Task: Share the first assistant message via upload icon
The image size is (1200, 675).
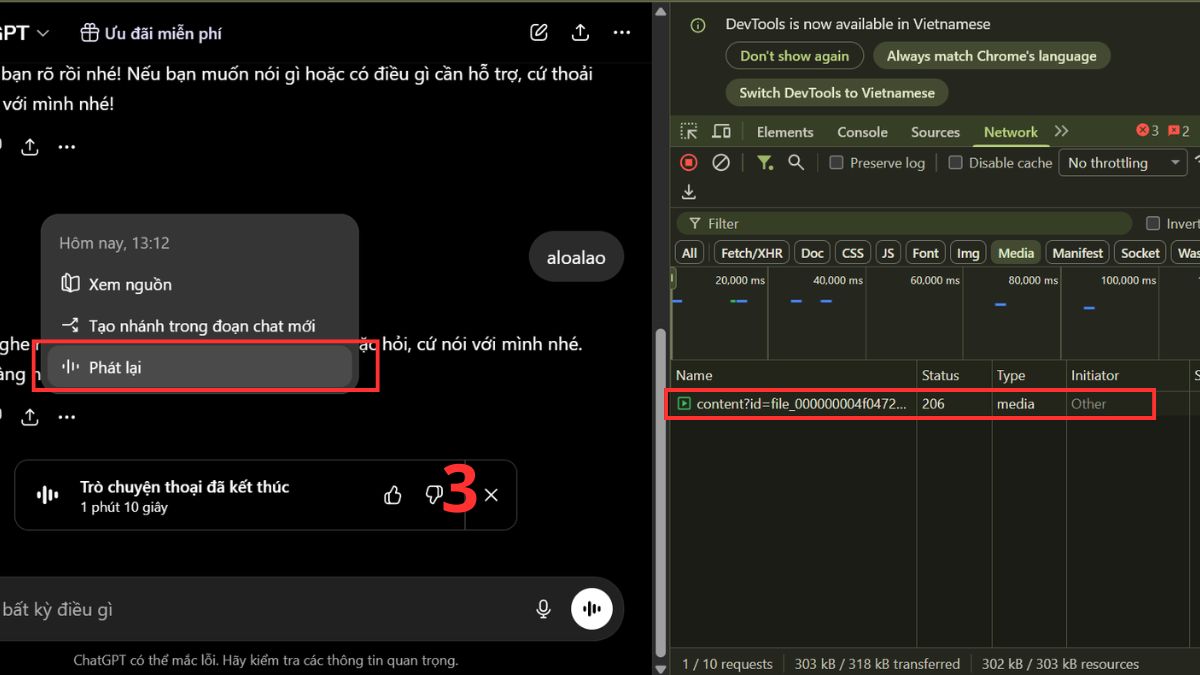Action: 30,147
